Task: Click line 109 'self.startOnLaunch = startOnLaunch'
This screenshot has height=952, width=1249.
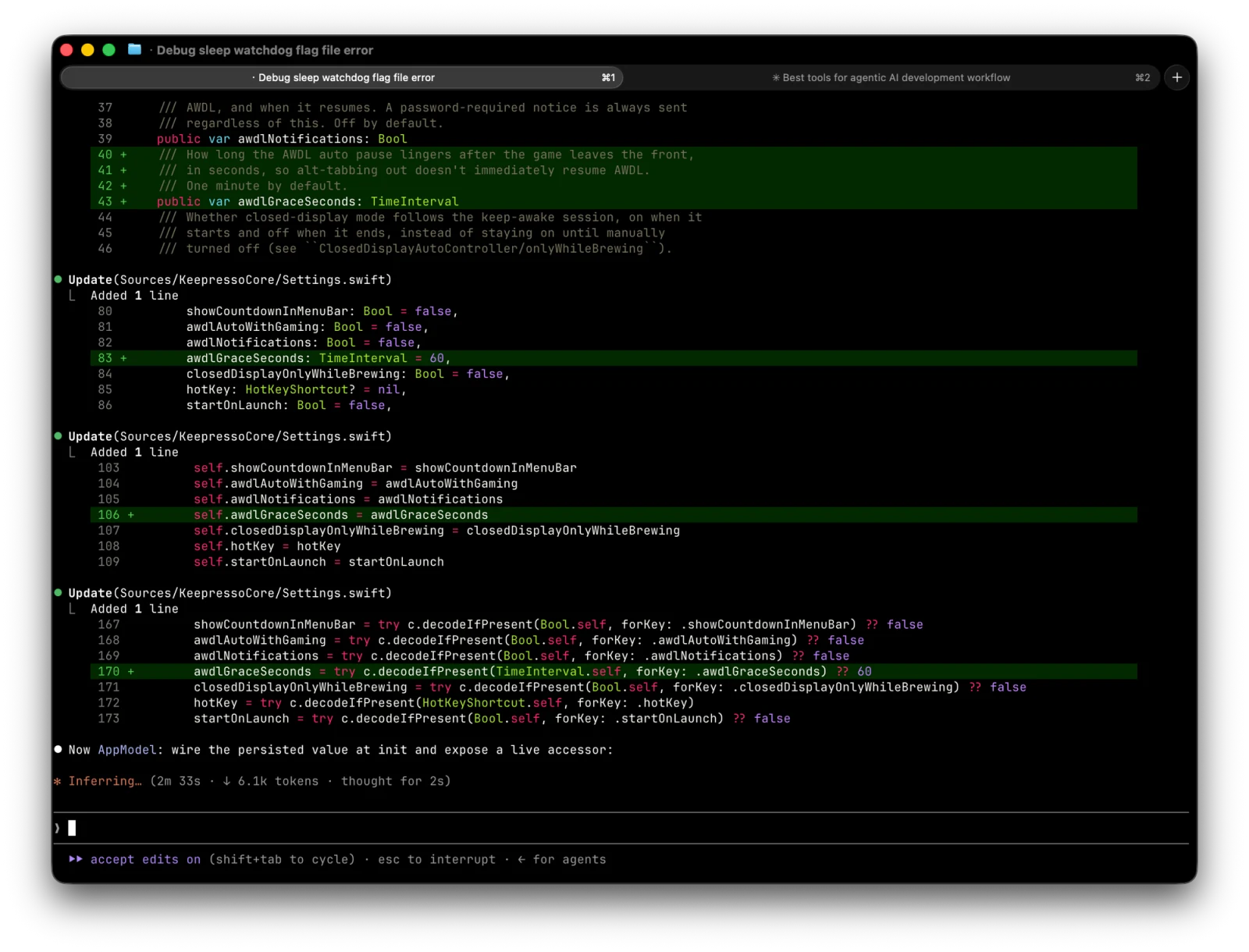Action: pyautogui.click(x=318, y=562)
